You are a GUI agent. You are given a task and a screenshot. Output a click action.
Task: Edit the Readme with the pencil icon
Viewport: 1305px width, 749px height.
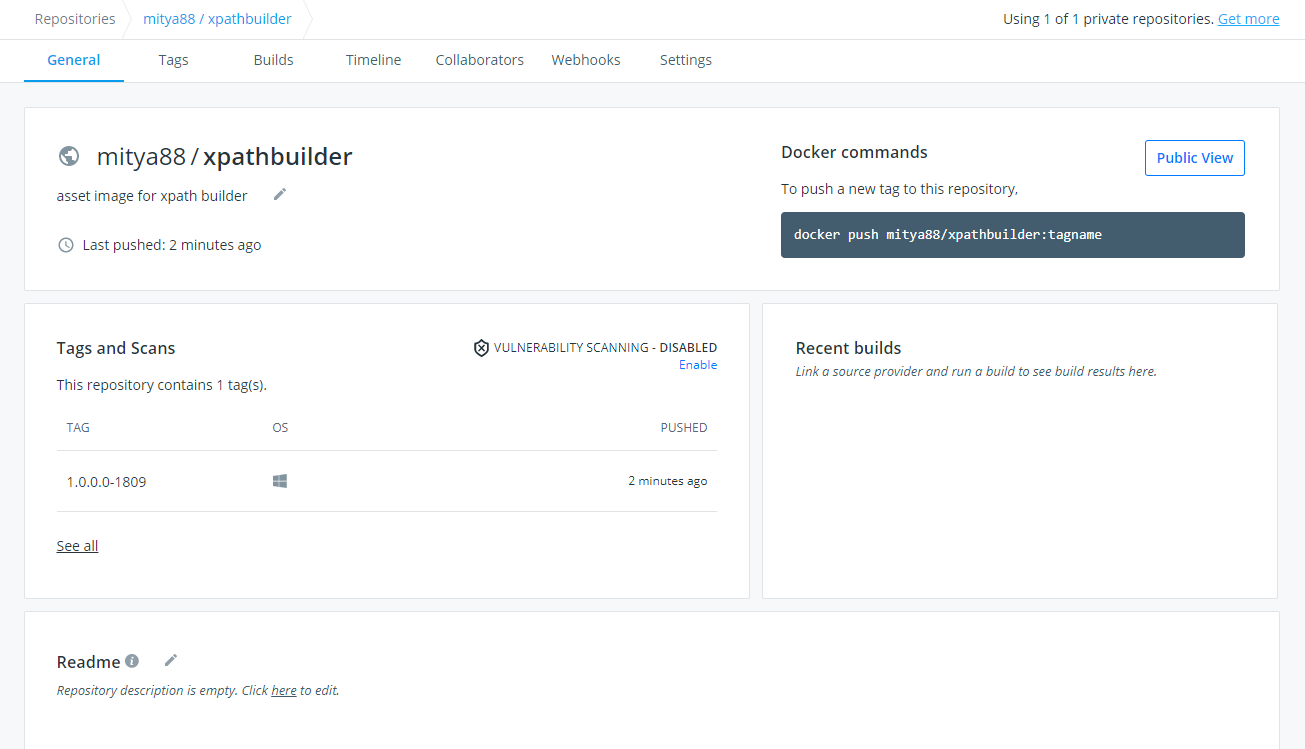(170, 660)
